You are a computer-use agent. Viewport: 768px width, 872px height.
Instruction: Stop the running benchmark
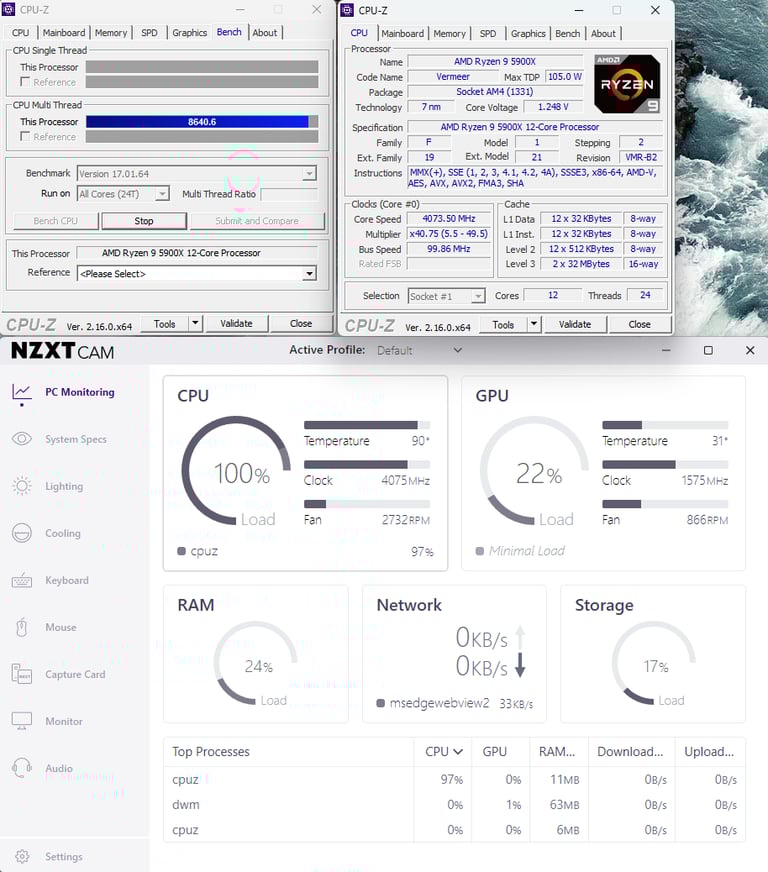[144, 221]
